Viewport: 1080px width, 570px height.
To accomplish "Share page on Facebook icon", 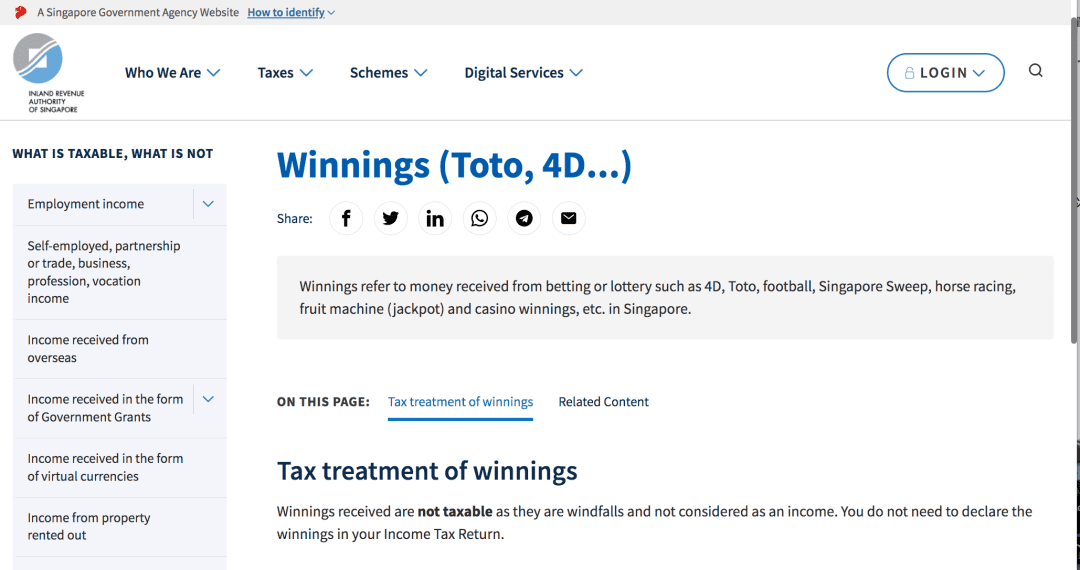I will 346,218.
